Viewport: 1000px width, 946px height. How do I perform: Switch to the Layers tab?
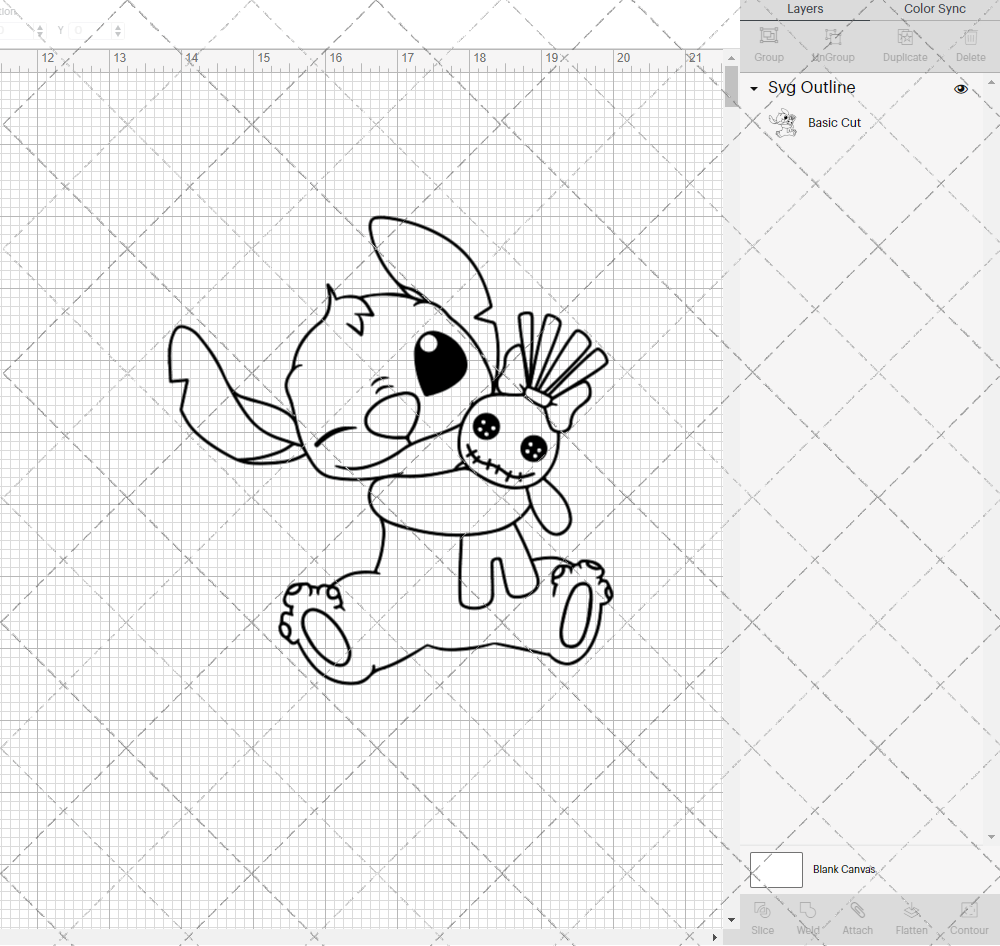click(x=804, y=9)
